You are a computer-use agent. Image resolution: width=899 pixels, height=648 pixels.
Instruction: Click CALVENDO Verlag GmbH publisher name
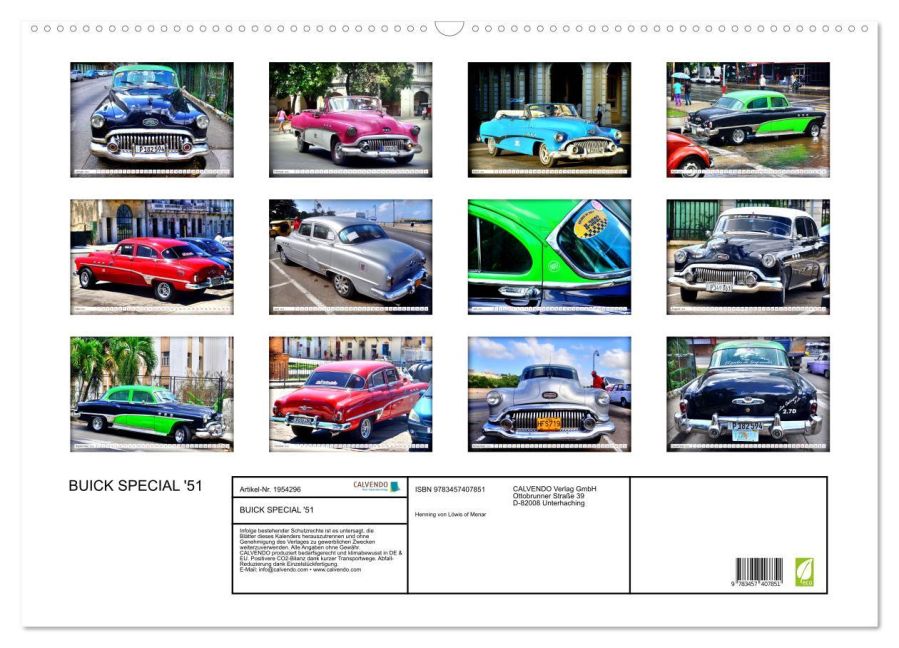point(554,489)
